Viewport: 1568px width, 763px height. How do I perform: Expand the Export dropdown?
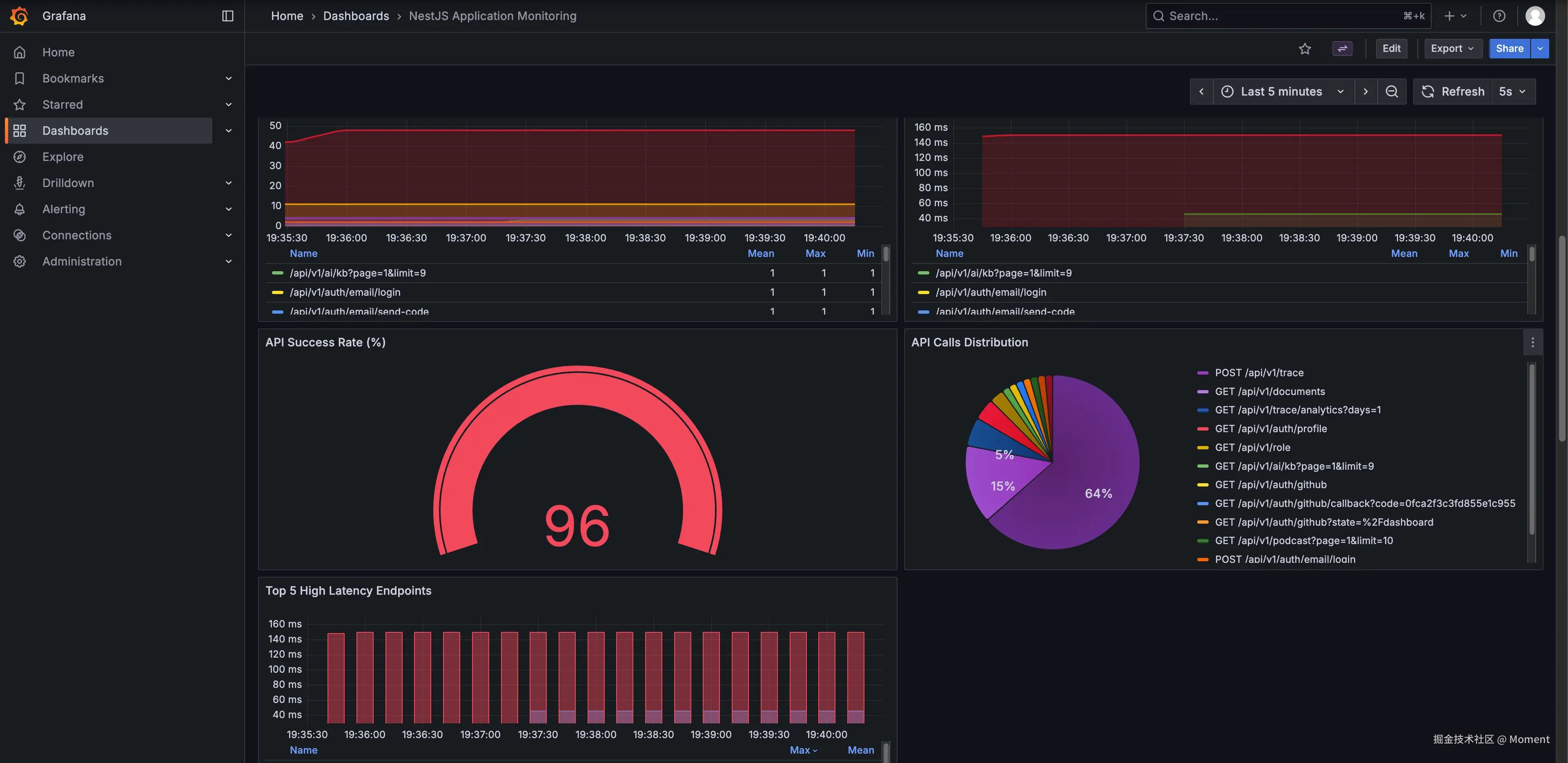tap(1452, 49)
